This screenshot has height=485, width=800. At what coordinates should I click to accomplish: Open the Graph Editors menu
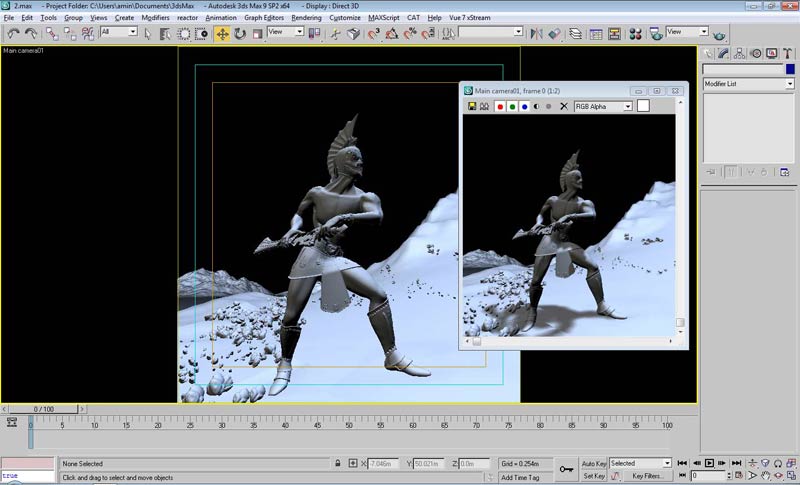[264, 18]
